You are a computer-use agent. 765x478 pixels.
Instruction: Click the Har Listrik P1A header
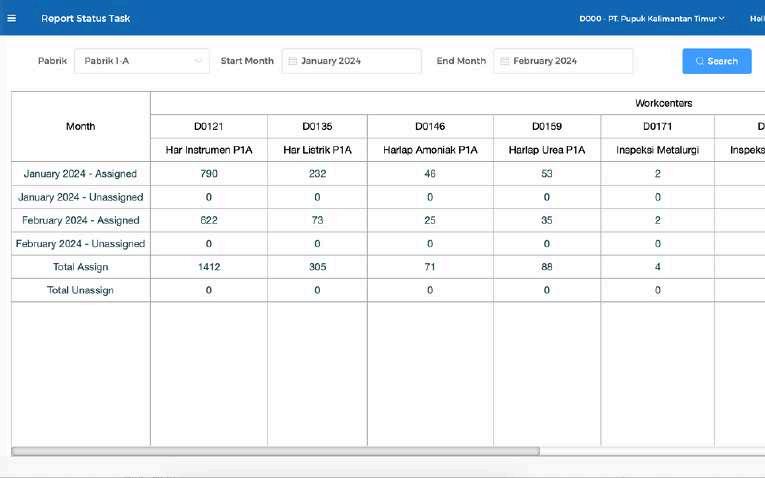(317, 150)
